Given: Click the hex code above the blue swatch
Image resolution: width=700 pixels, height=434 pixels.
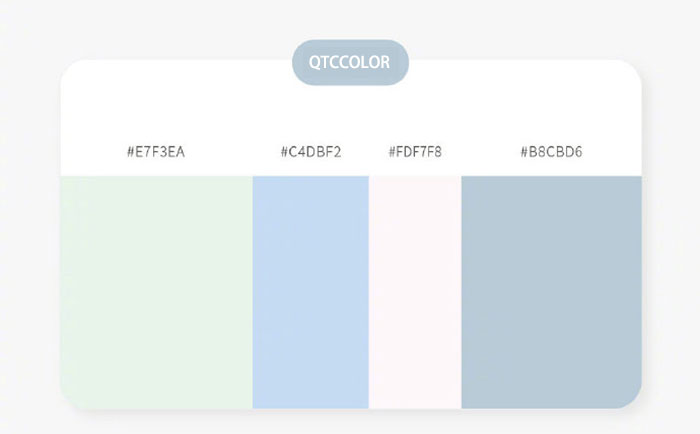Looking at the screenshot, I should click(x=311, y=152).
